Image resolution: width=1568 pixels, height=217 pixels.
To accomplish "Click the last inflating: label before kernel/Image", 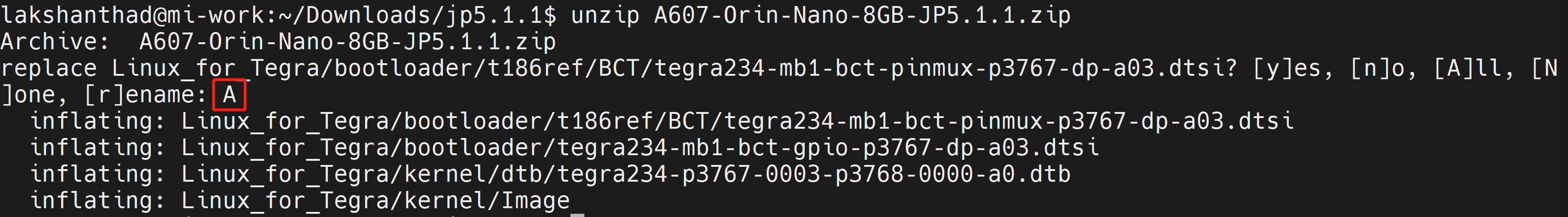I will click(x=98, y=201).
